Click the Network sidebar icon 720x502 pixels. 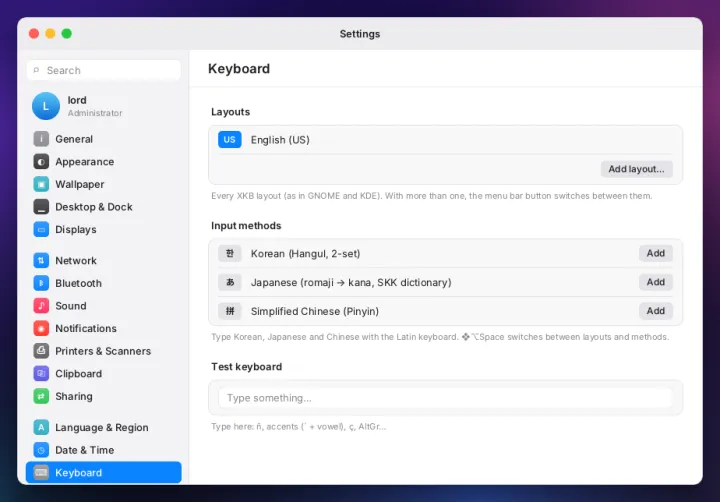click(41, 260)
